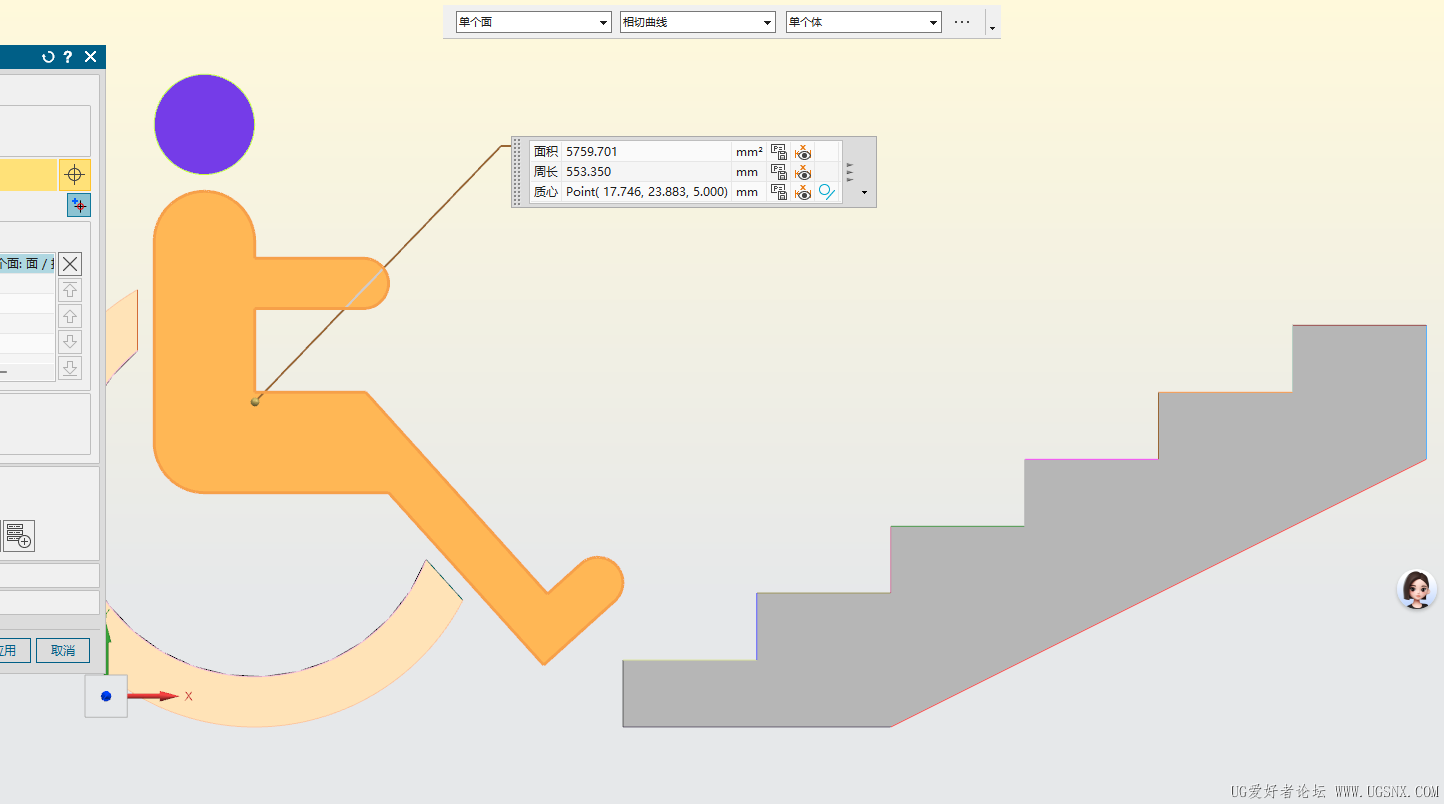Screen dimensions: 1444x804
Task: Toggle visibility of the 质心 measurement
Action: click(803, 192)
